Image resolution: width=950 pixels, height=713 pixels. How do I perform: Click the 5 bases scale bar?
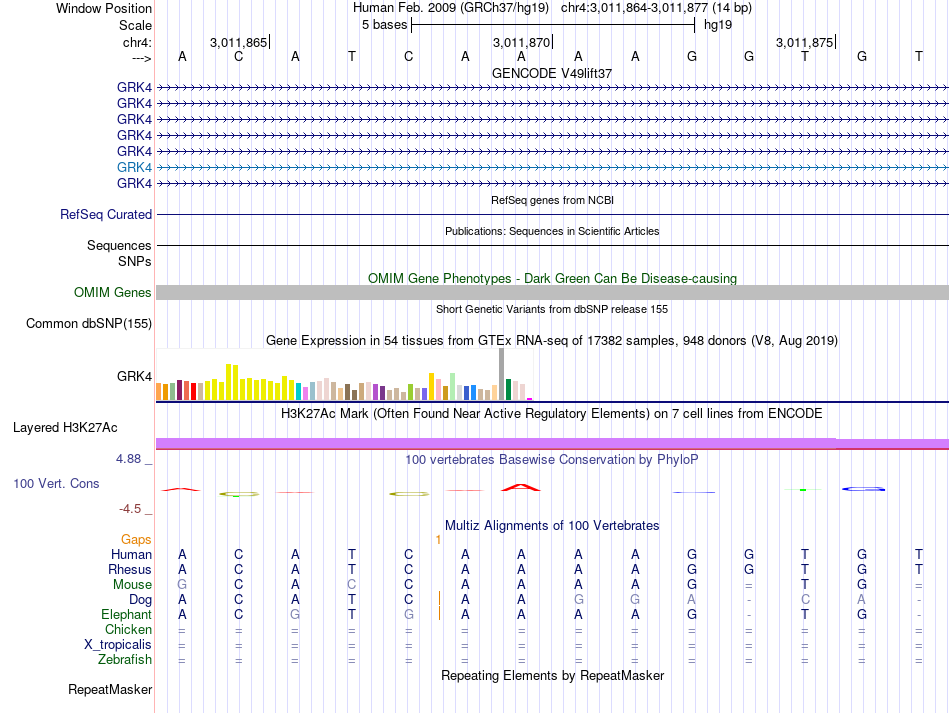pos(553,25)
